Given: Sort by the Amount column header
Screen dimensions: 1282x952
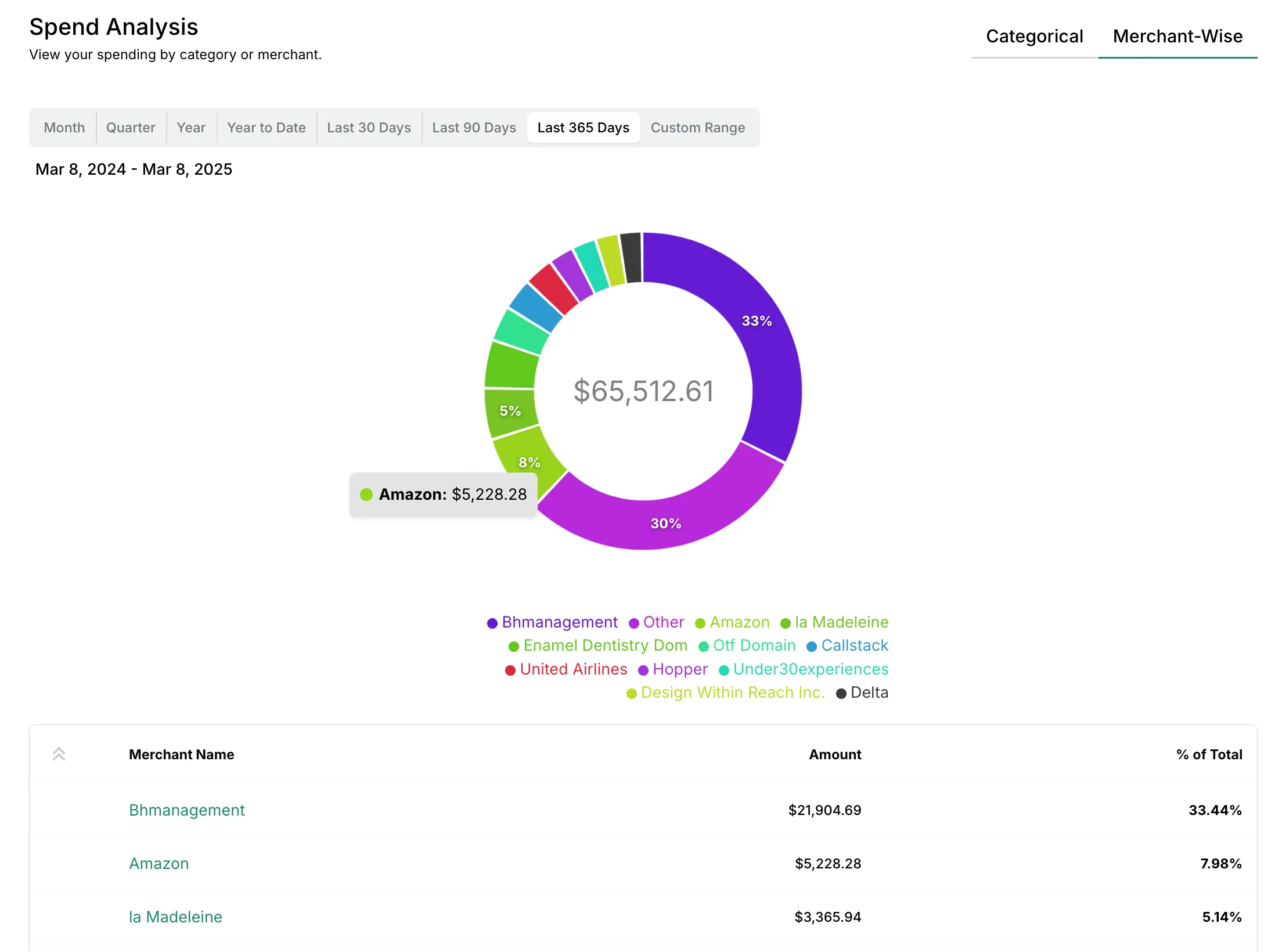Looking at the screenshot, I should pos(835,755).
